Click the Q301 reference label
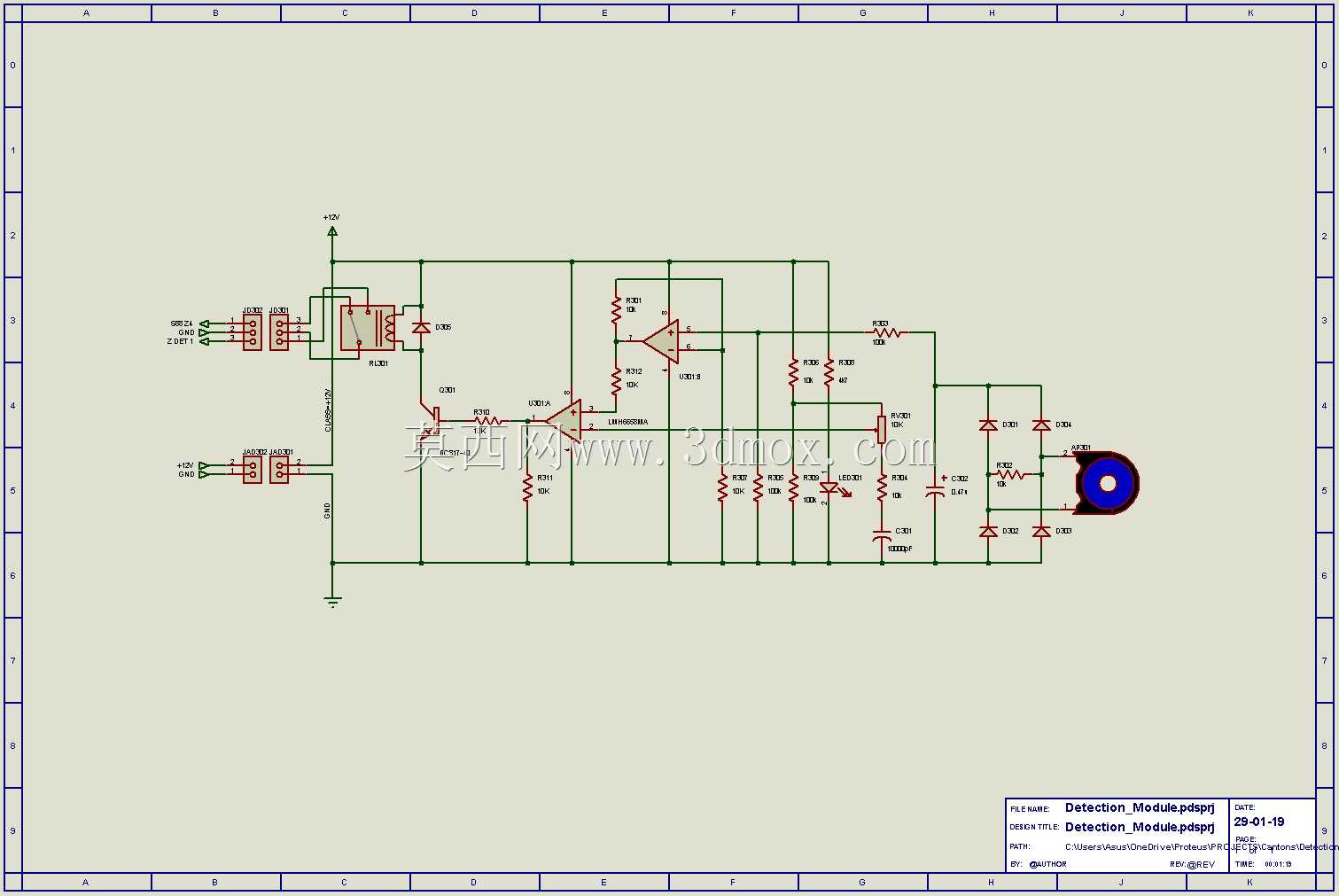This screenshot has height=896, width=1339. pos(448,390)
